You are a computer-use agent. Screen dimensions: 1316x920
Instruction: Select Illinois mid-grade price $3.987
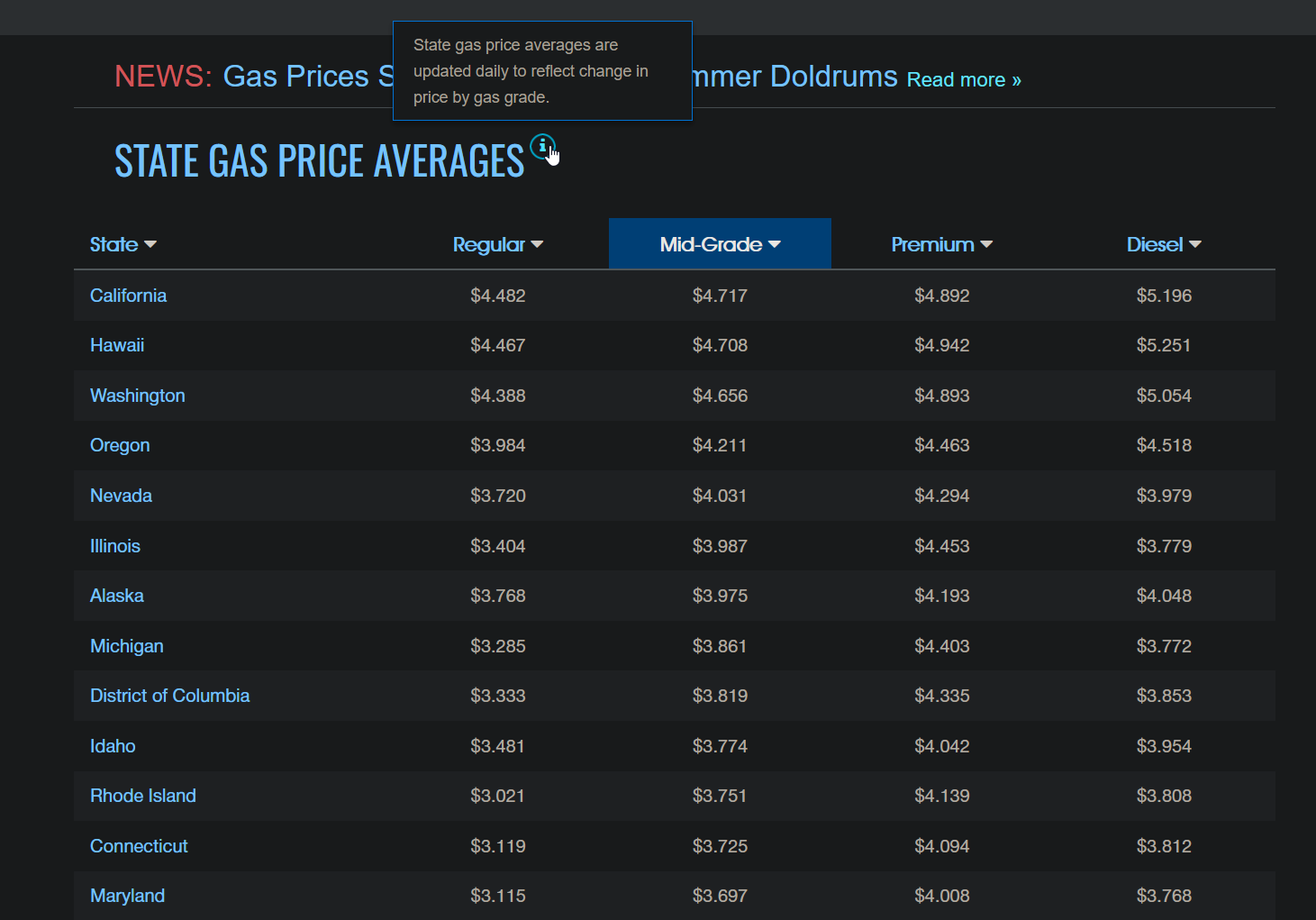[x=720, y=546]
